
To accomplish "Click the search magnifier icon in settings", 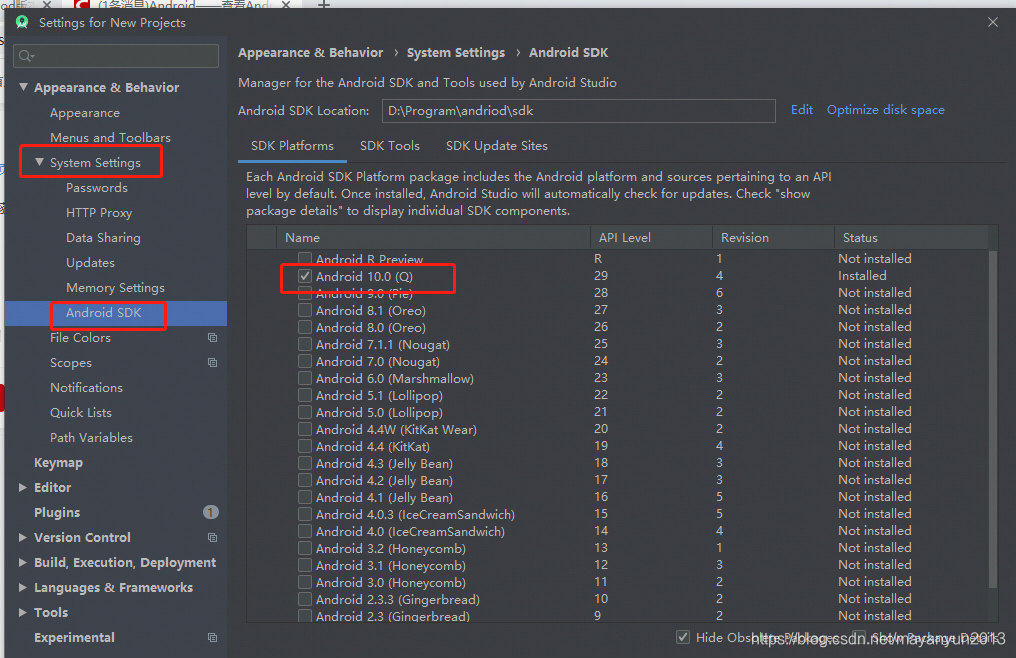I will click(26, 56).
